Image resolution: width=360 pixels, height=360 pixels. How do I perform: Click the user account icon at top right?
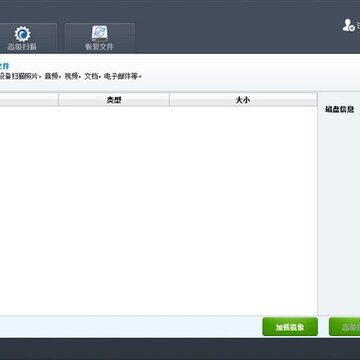348,25
